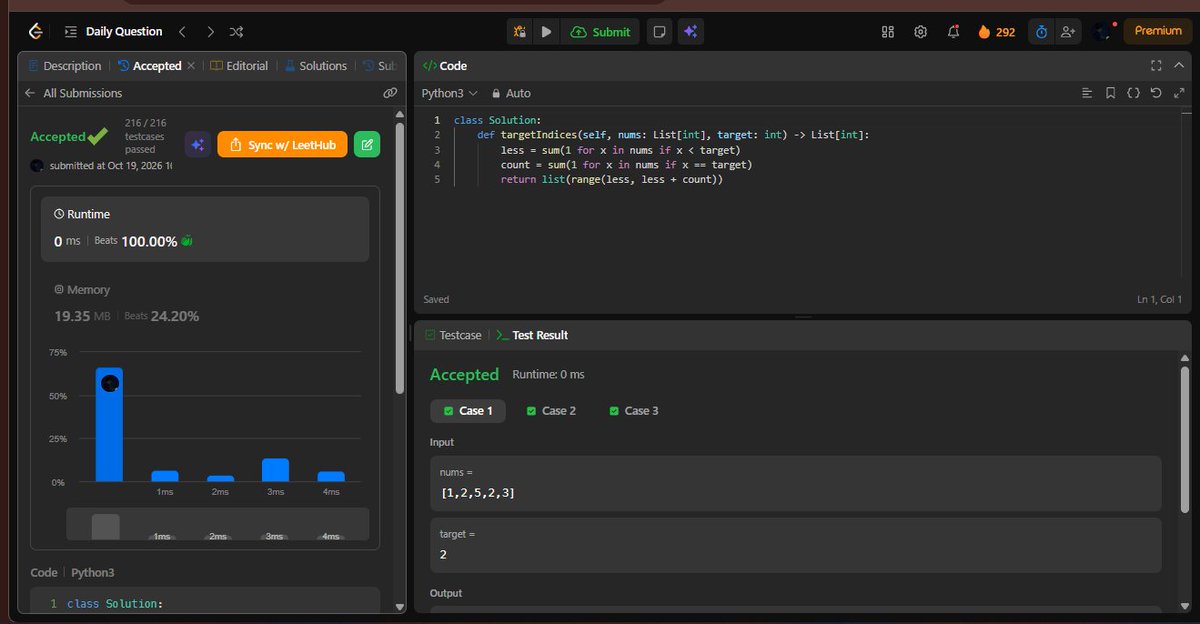Select the Case 2 result

tap(551, 411)
